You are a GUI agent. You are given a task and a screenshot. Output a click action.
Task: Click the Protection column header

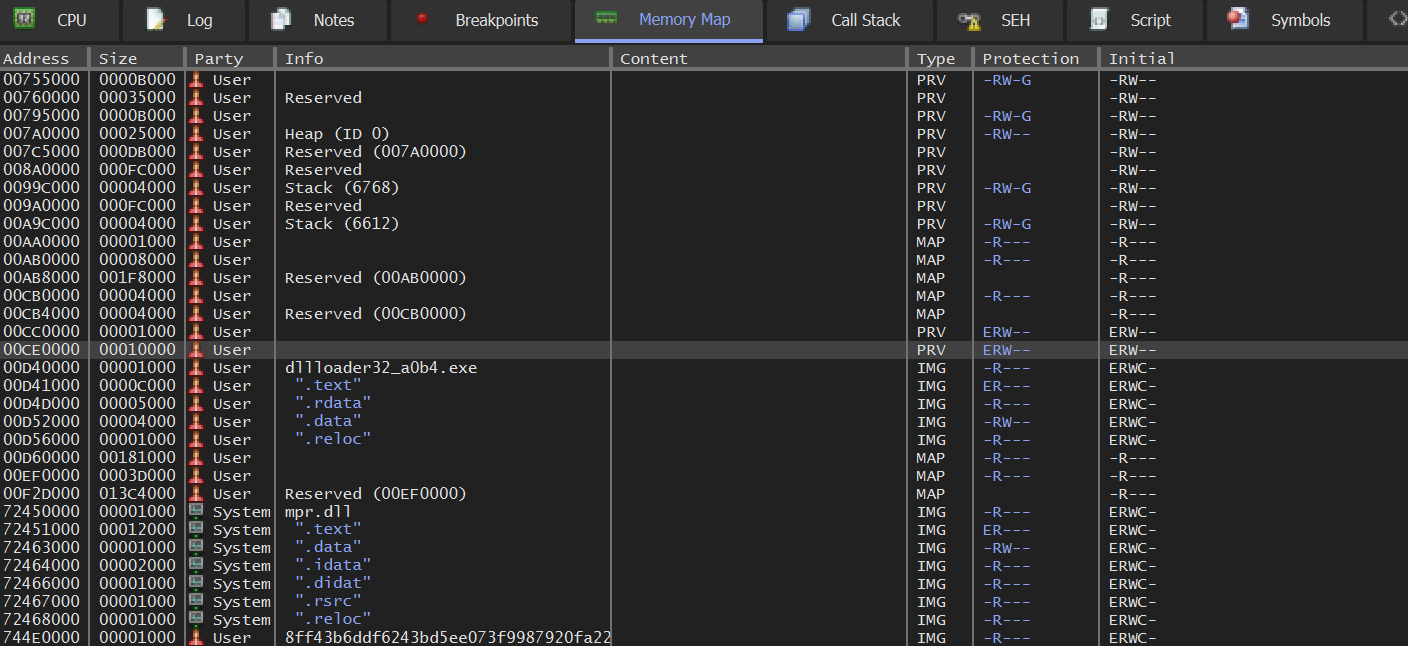click(1030, 58)
